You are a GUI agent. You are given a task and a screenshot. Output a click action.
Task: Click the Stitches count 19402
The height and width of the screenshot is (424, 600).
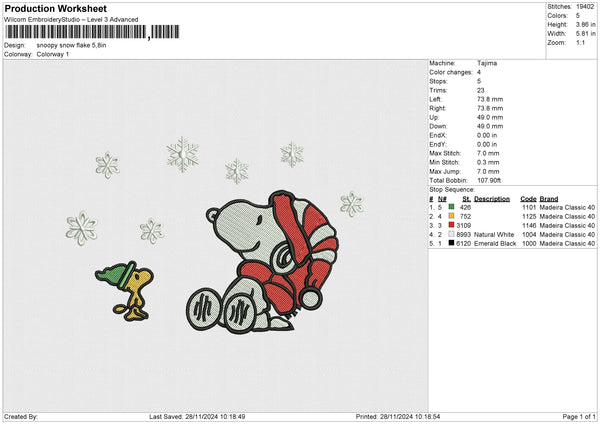pyautogui.click(x=585, y=7)
